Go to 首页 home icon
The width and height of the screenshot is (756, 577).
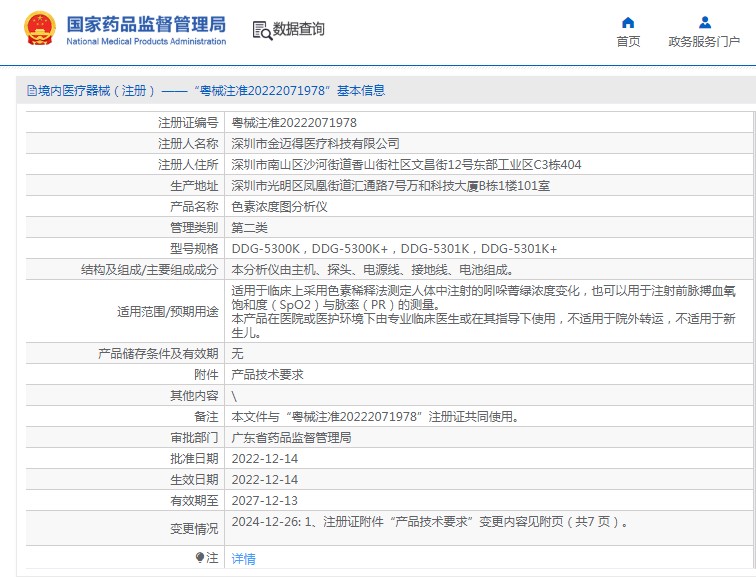[x=628, y=22]
